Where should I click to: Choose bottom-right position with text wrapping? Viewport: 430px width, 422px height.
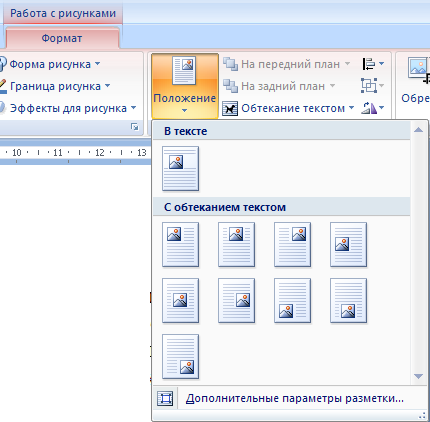[x=180, y=357]
